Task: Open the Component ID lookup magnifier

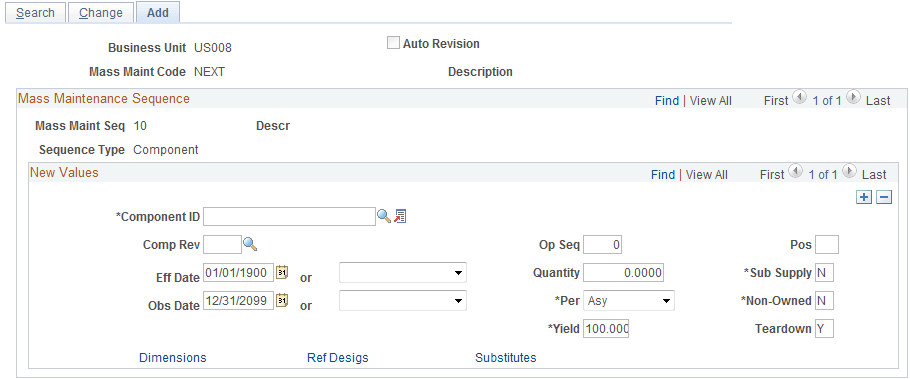Action: [x=384, y=216]
